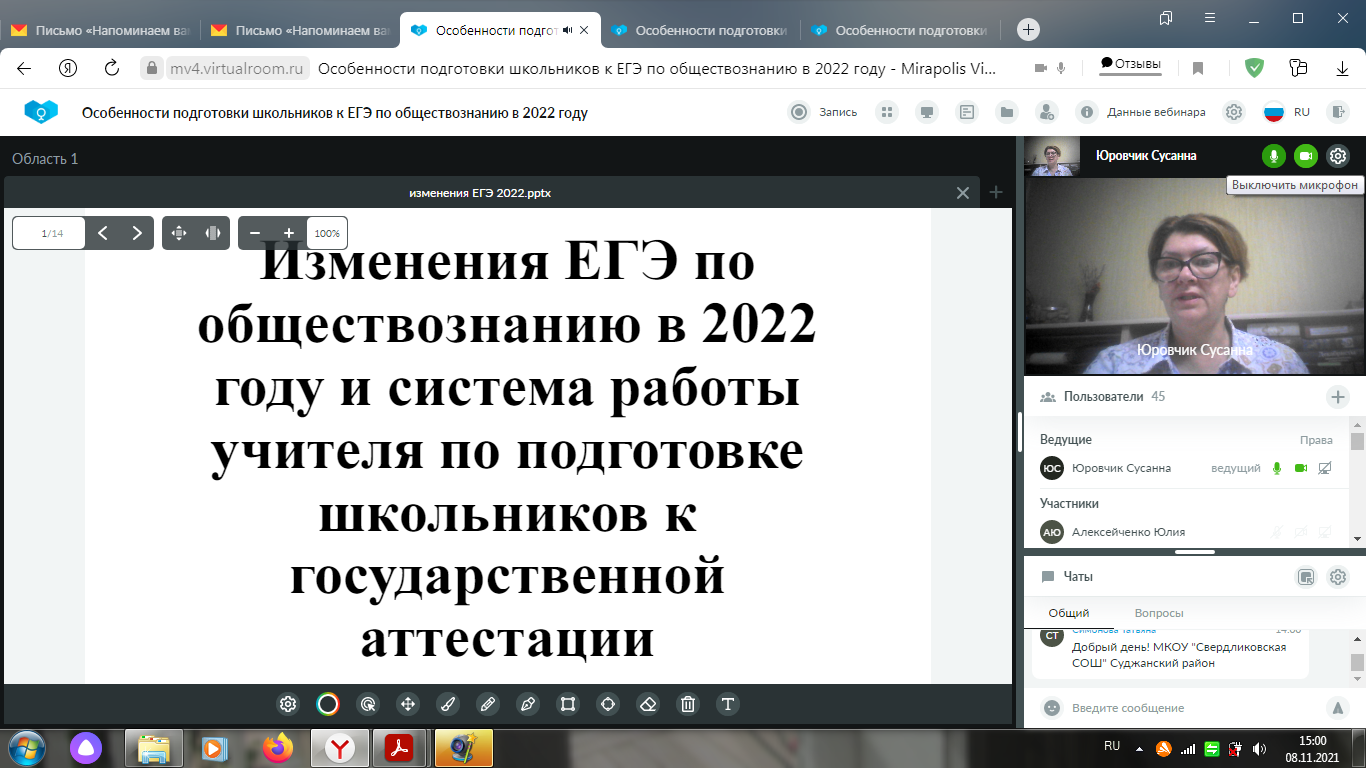Open the drawing color wheel picker
1366x768 pixels.
tap(328, 704)
